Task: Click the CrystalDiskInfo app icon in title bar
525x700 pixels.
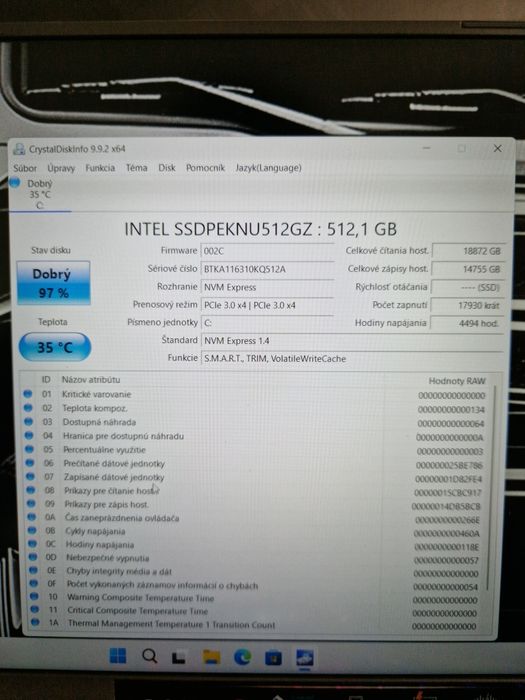Action: [19, 149]
